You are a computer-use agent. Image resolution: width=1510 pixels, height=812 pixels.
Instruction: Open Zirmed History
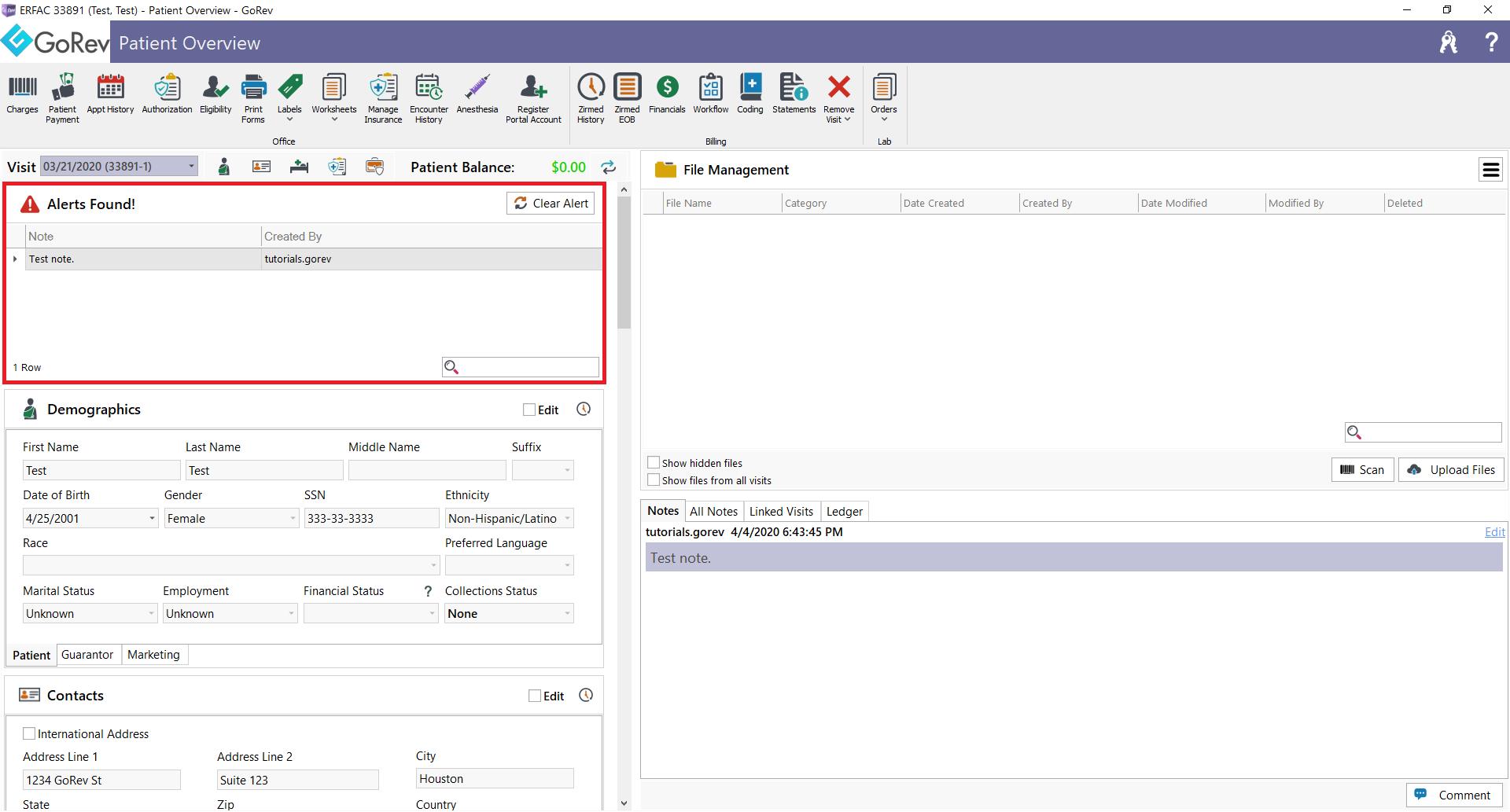tap(591, 98)
